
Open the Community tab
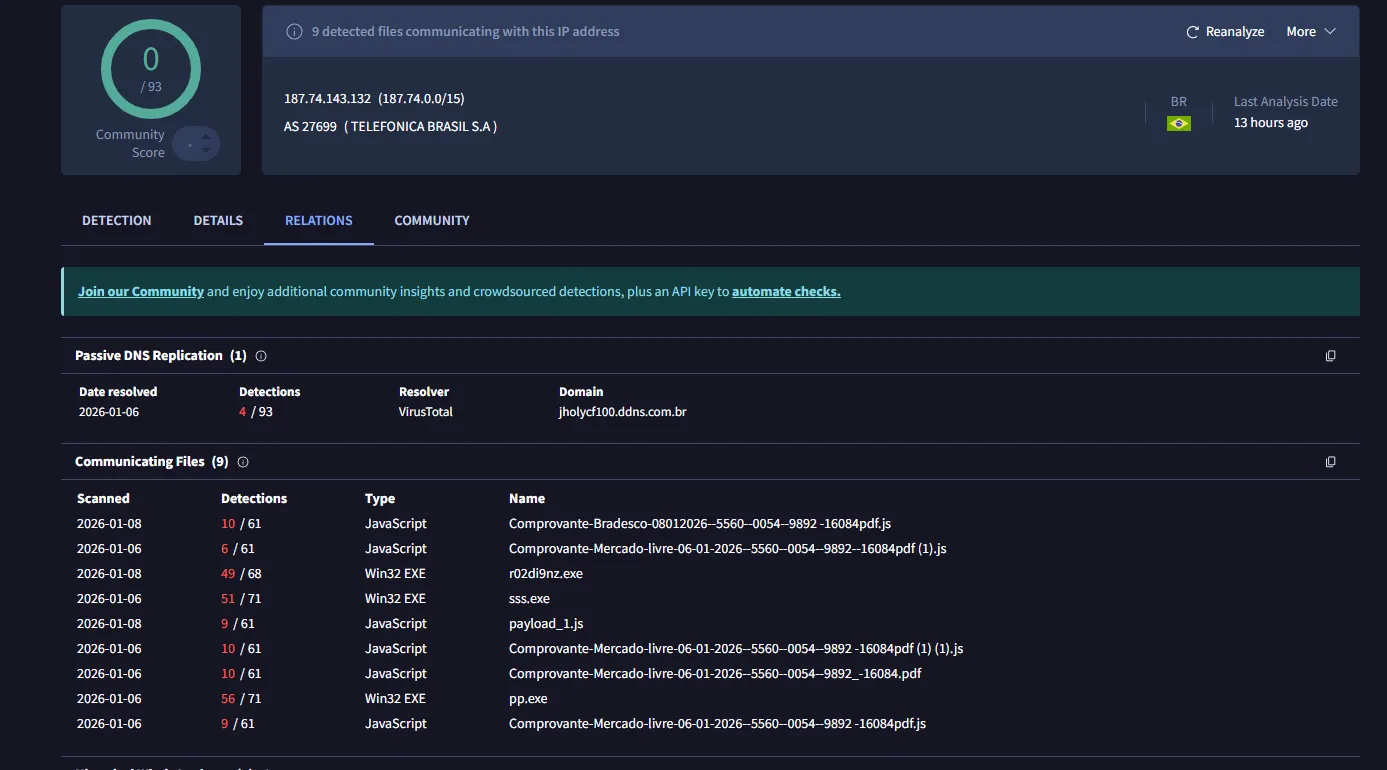[432, 220]
